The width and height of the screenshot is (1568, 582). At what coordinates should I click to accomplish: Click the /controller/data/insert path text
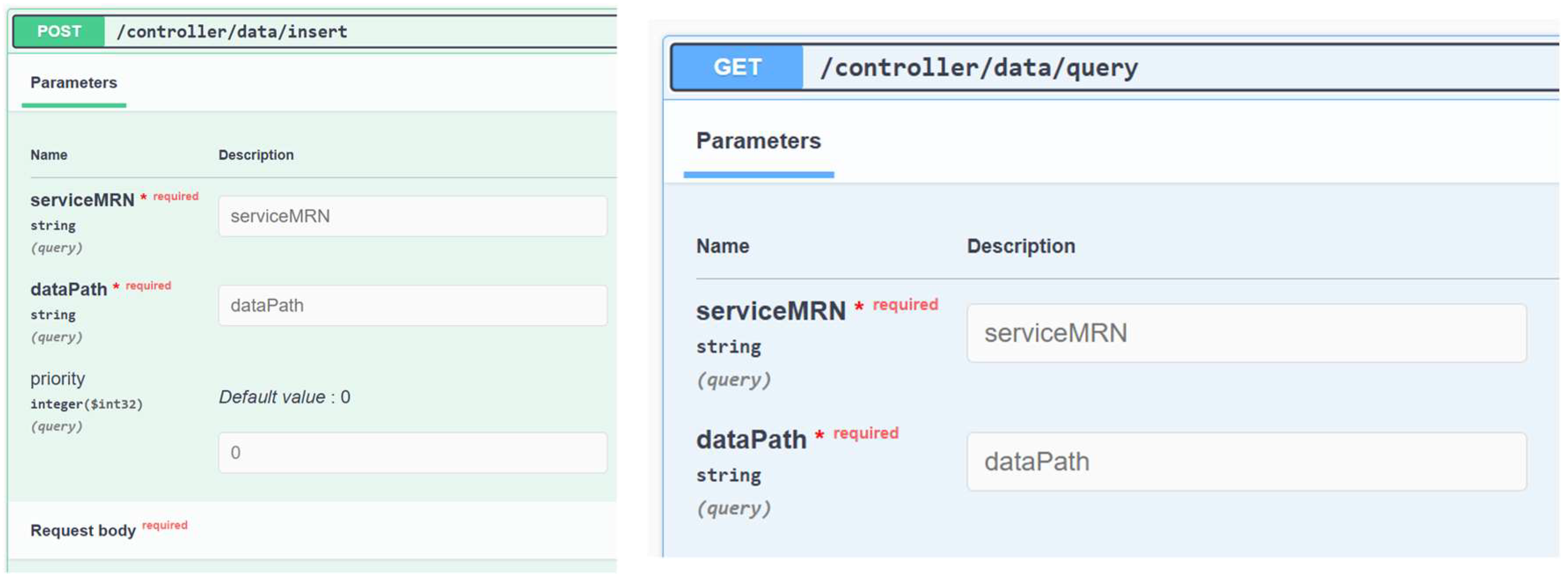232,32
